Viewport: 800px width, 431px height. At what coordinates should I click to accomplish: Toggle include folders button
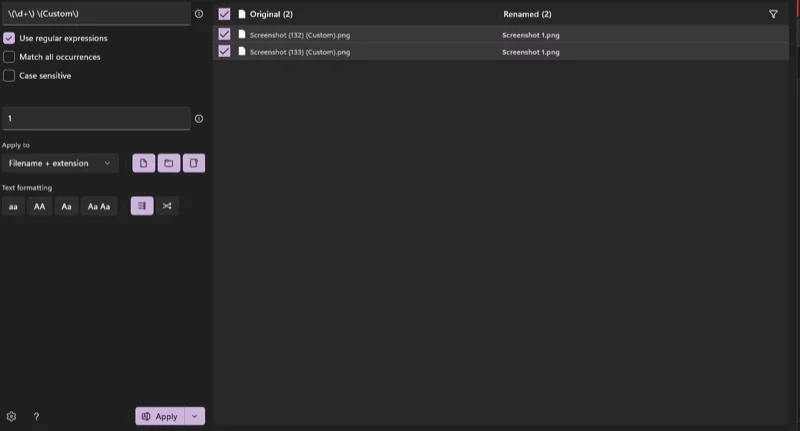point(169,163)
